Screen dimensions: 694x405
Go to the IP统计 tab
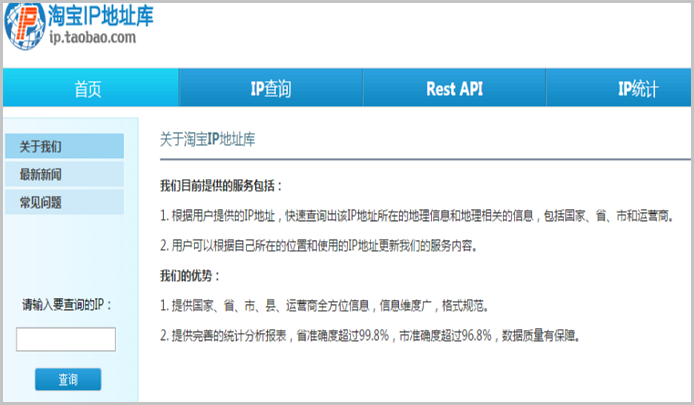(619, 88)
